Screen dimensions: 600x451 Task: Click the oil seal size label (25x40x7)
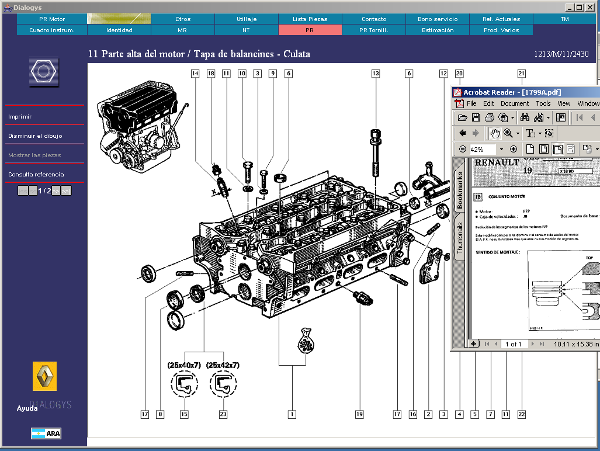click(x=184, y=365)
